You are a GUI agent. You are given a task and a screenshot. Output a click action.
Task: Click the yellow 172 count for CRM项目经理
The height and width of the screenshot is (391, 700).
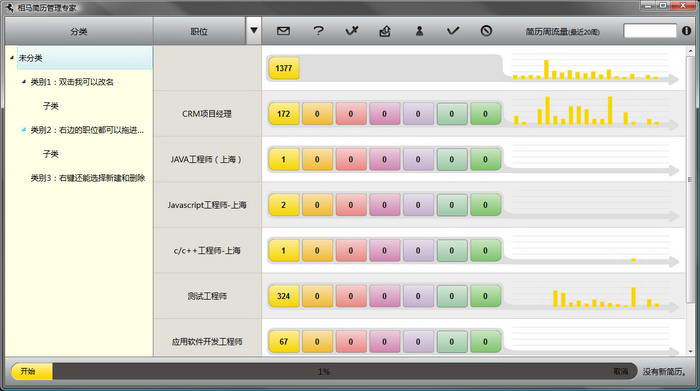pyautogui.click(x=283, y=114)
